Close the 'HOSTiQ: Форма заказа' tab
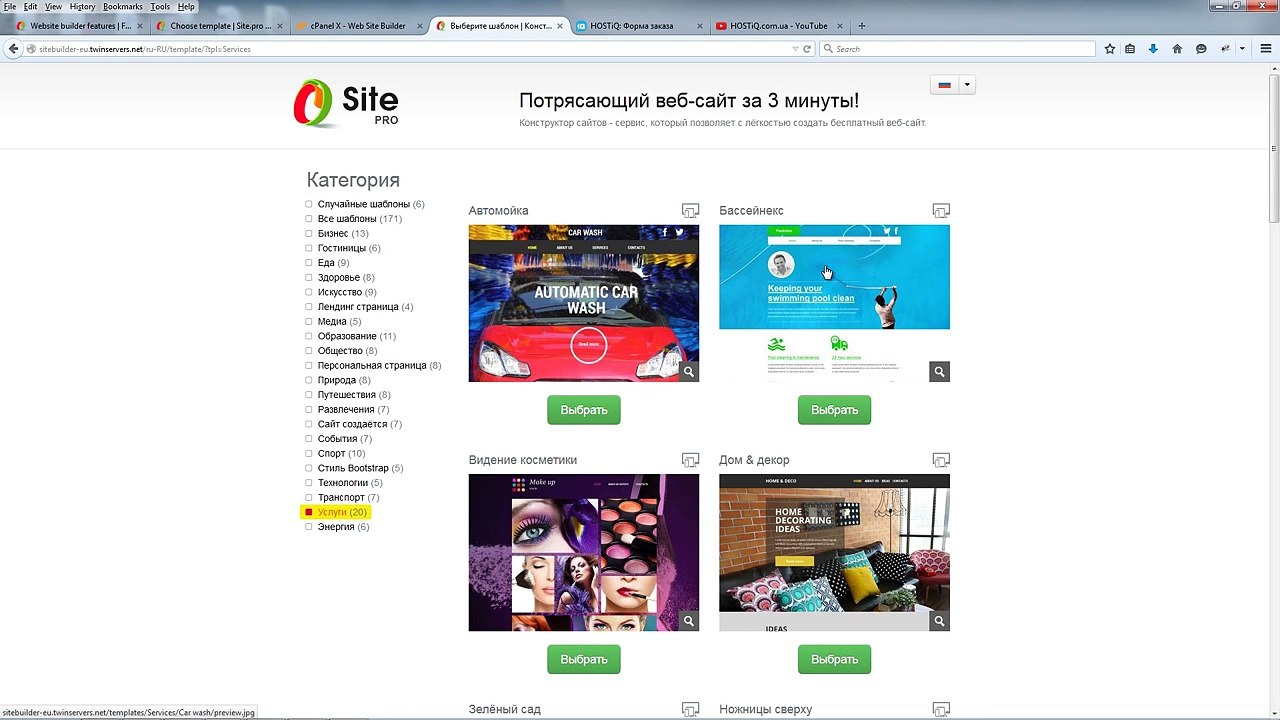Image resolution: width=1280 pixels, height=720 pixels. coord(700,26)
